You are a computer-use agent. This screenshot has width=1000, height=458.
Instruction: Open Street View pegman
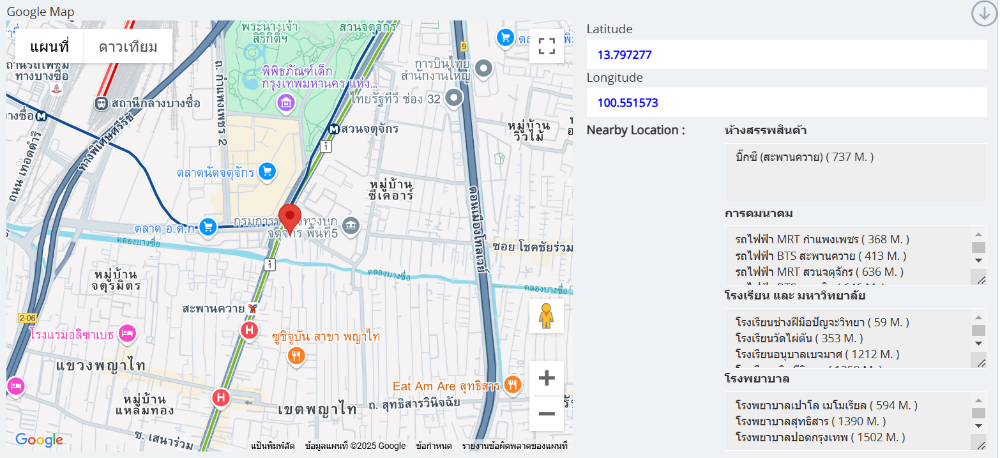coord(546,316)
